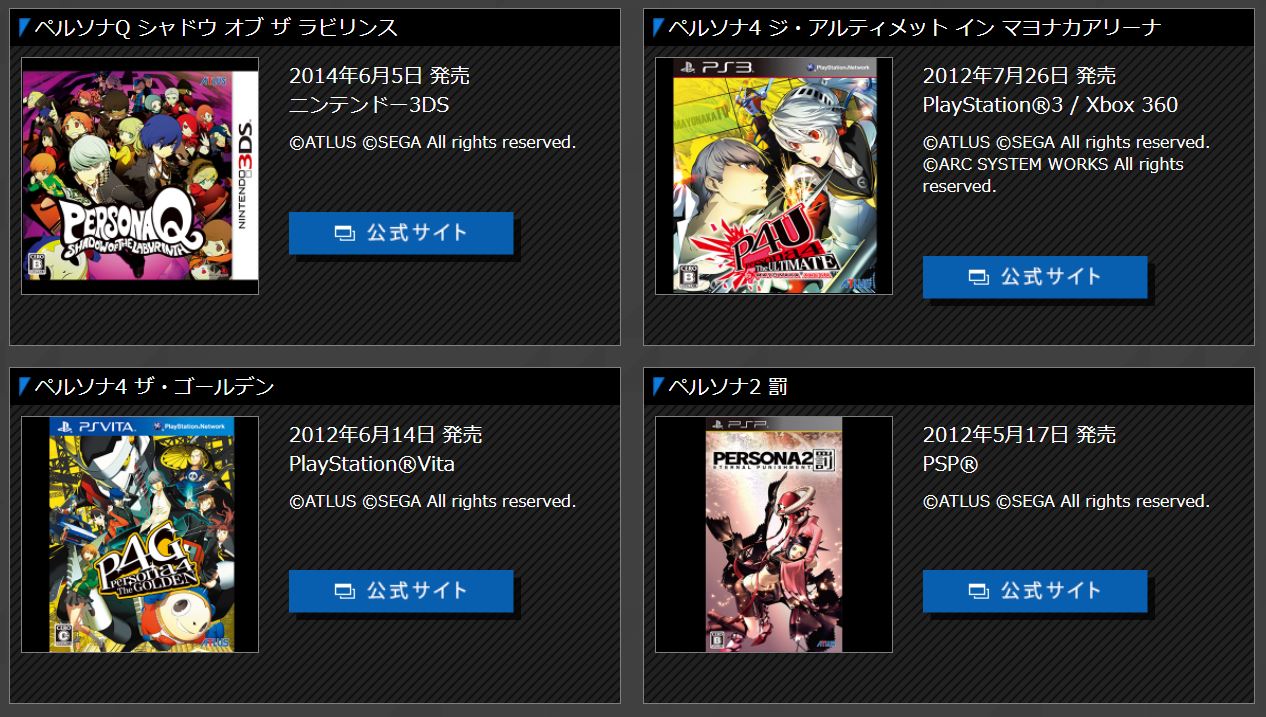Click the window icon in the Persona 2 button

click(979, 591)
